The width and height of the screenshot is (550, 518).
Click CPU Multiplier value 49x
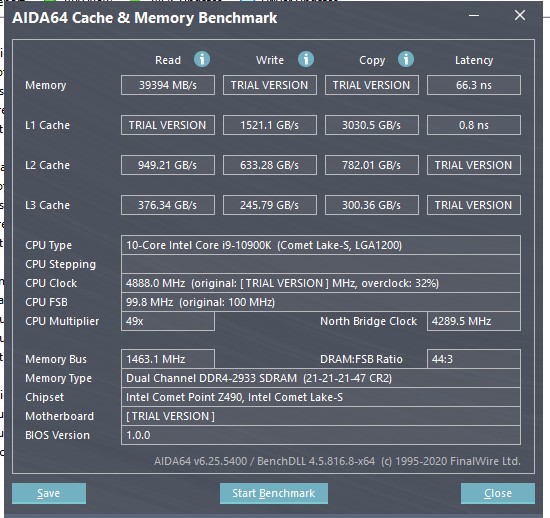(168, 321)
